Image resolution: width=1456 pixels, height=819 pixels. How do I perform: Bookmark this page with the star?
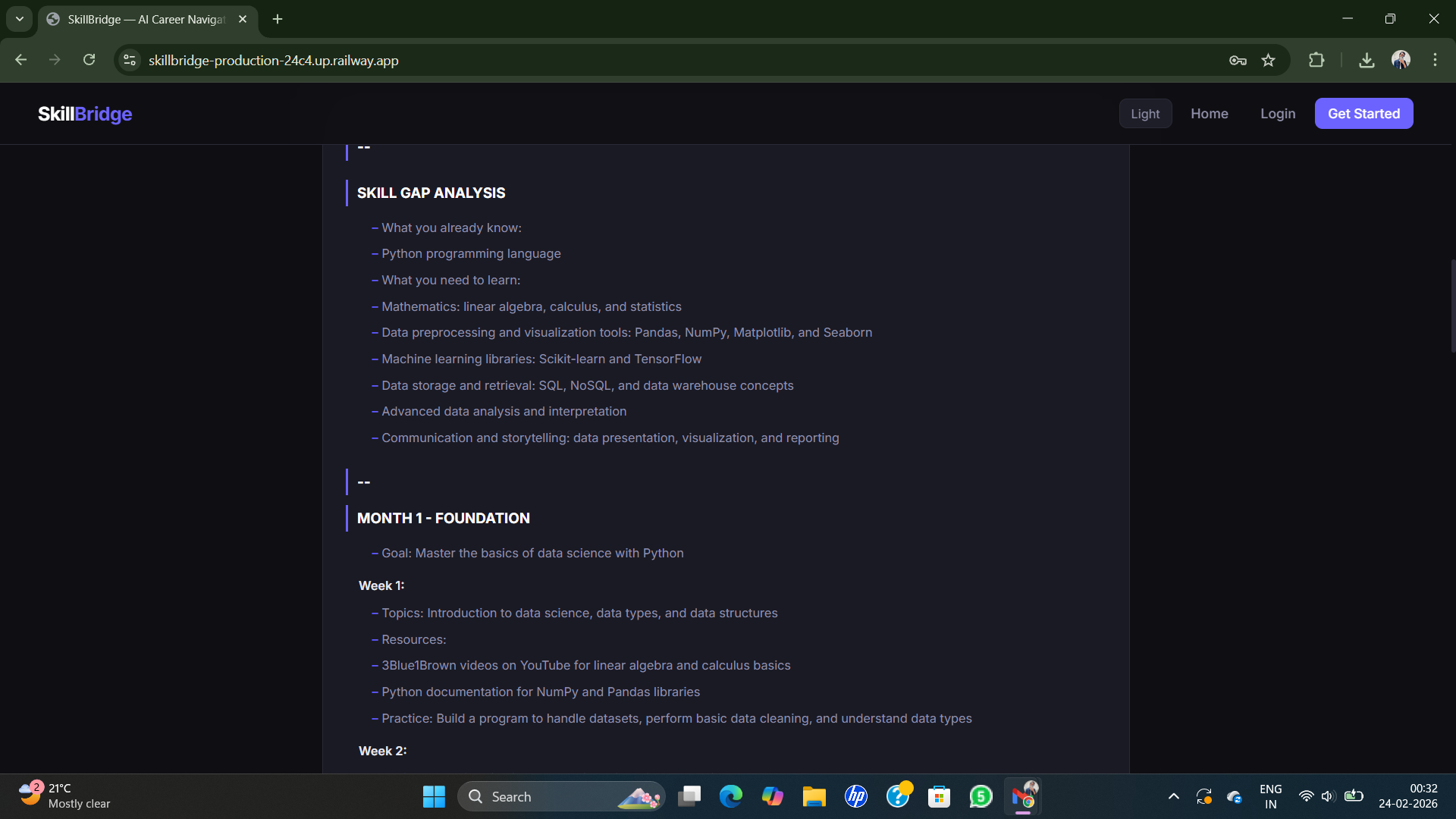(x=1269, y=60)
